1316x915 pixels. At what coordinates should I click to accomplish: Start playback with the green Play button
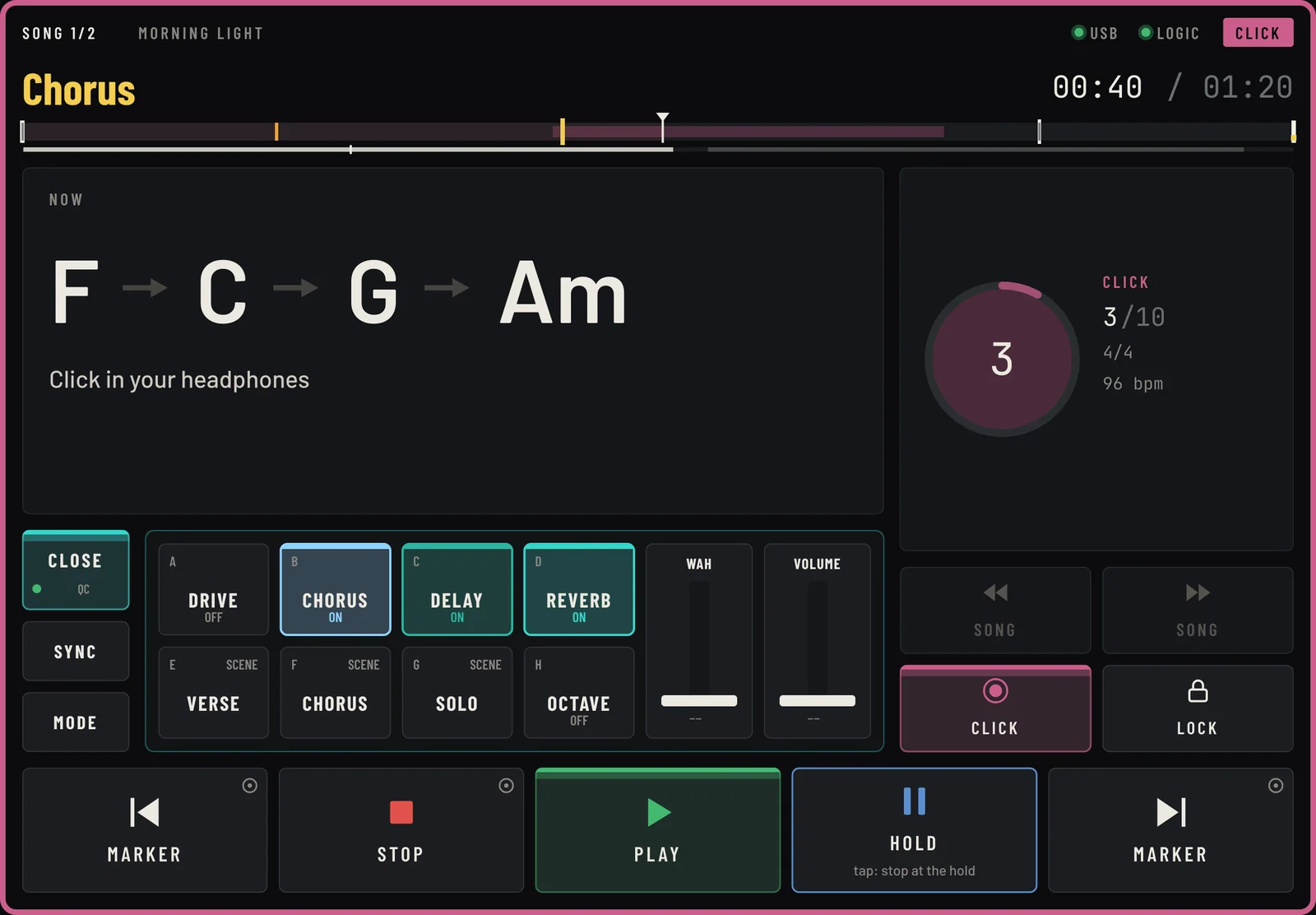coord(657,829)
